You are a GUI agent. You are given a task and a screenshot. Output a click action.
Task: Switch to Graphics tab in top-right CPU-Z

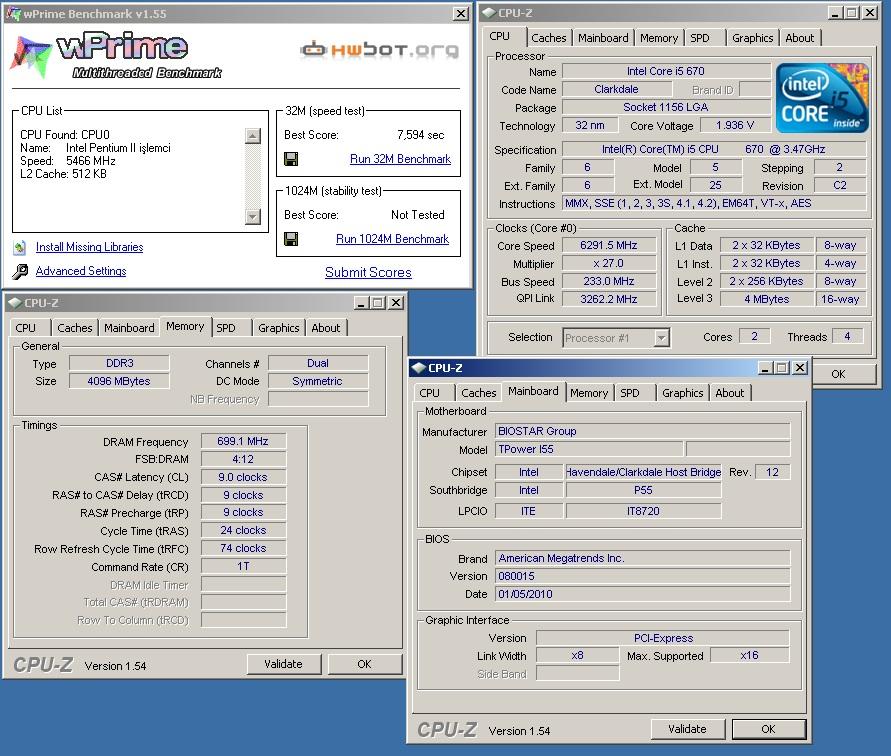coord(752,38)
